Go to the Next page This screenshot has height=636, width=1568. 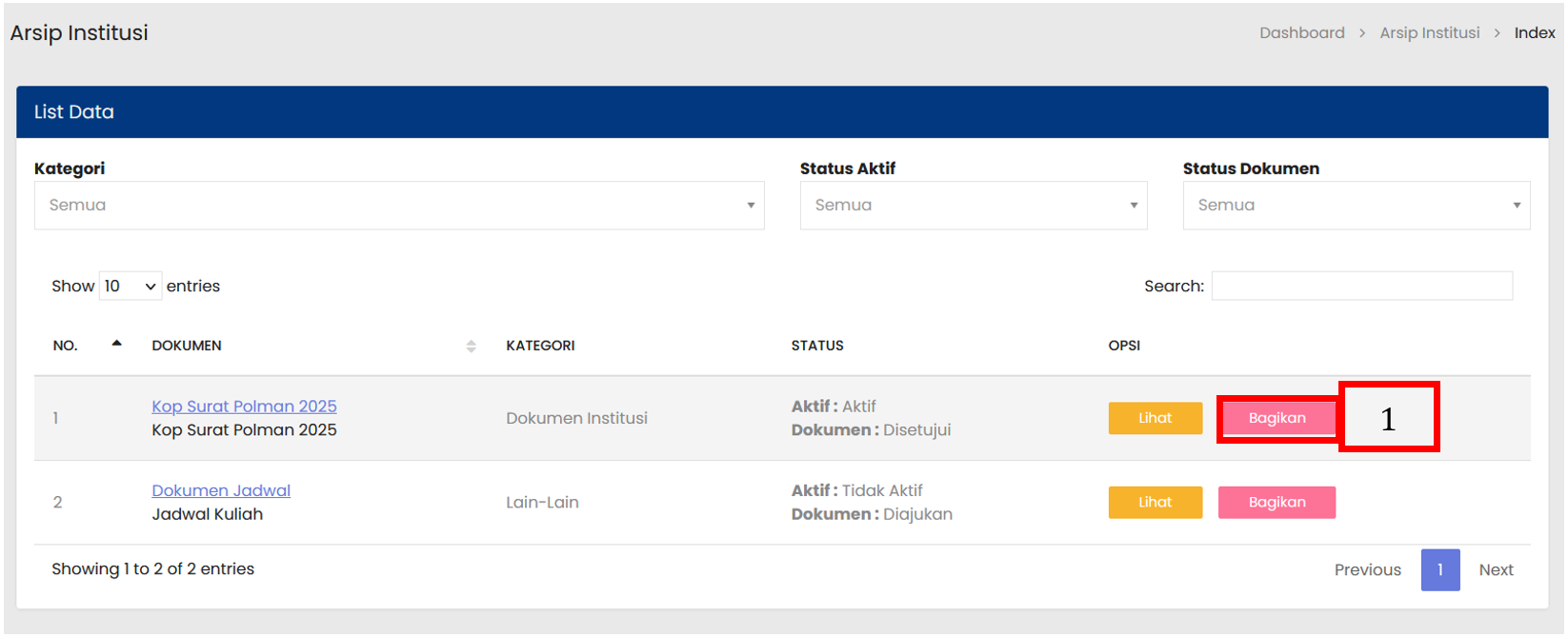(x=1496, y=570)
